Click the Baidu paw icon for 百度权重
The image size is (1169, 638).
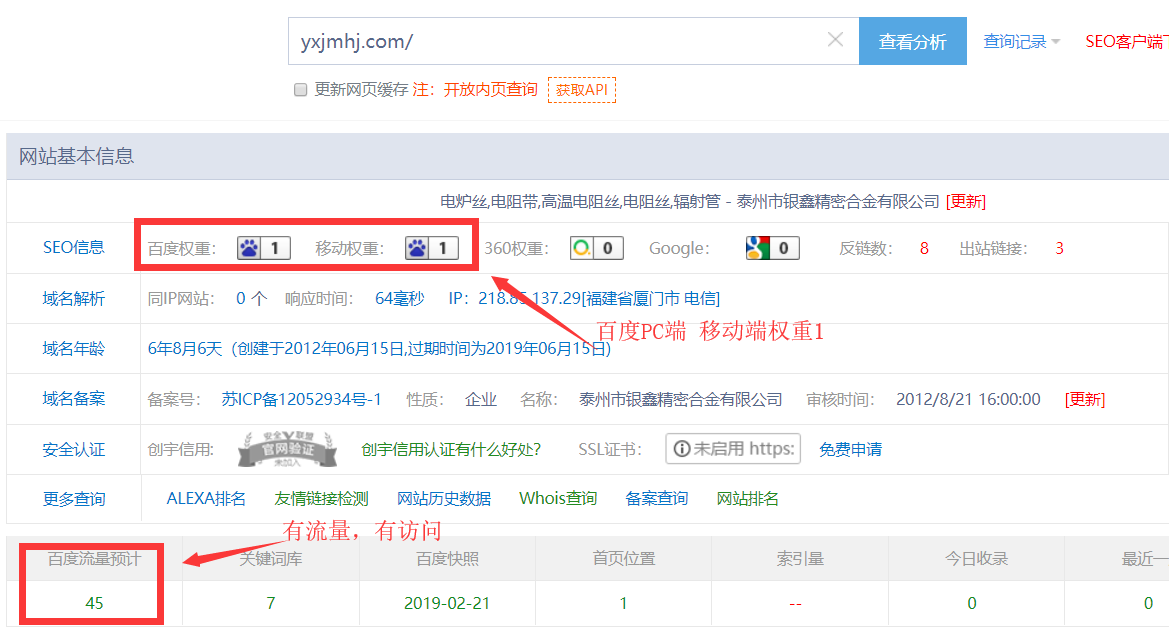point(249,248)
